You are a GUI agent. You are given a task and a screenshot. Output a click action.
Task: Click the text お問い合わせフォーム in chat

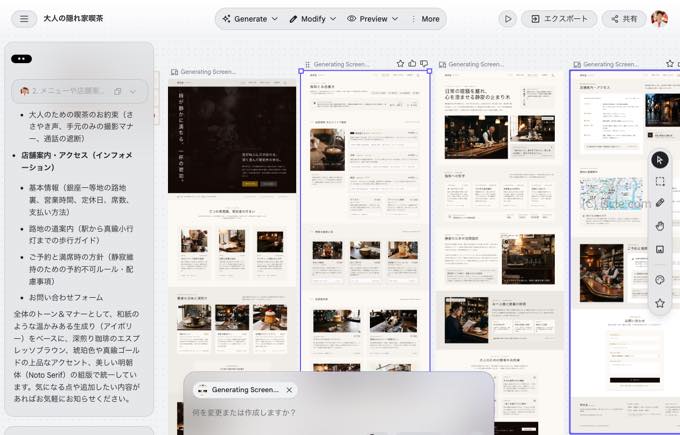pyautogui.click(x=66, y=298)
